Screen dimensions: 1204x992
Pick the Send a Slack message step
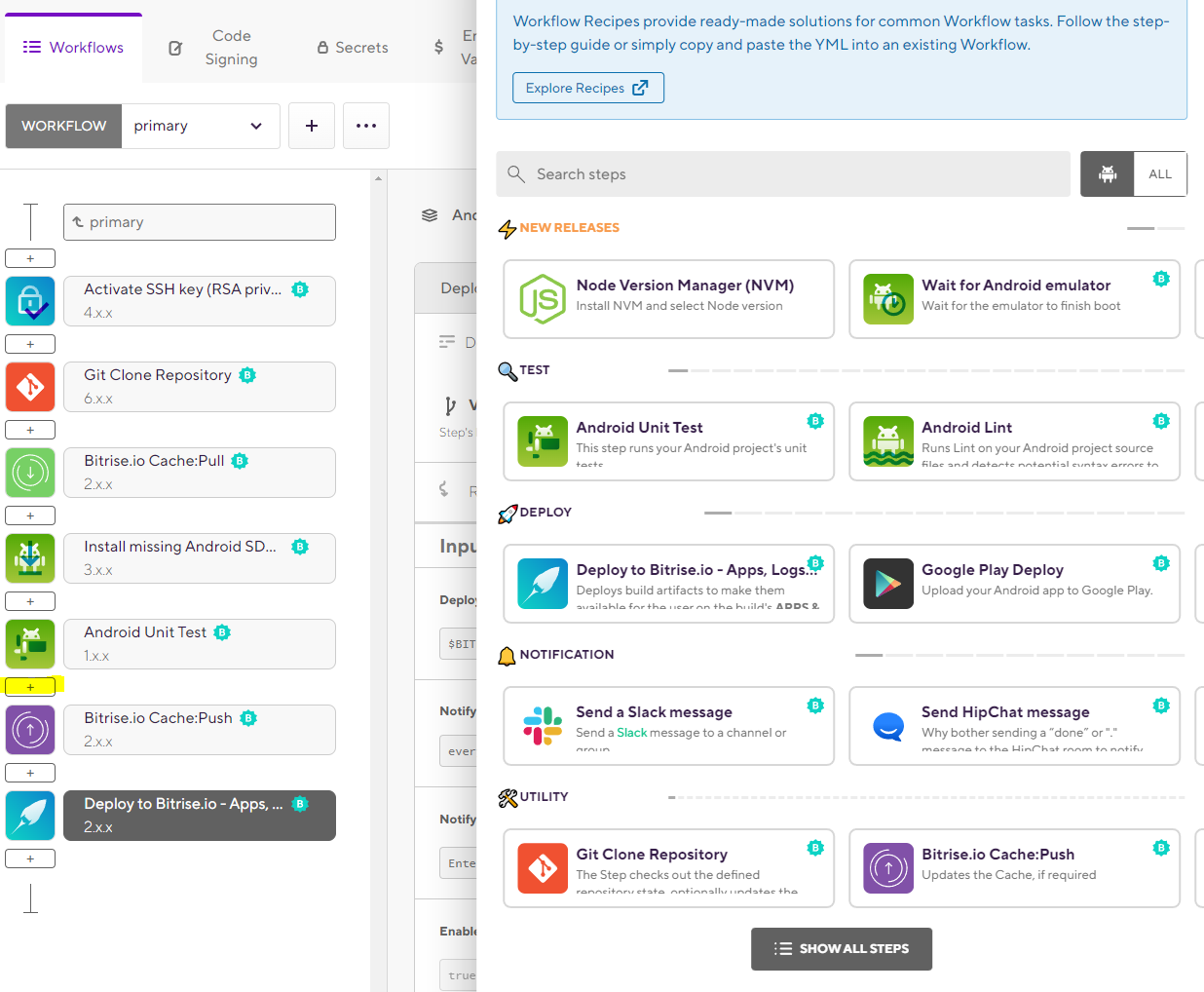point(668,726)
